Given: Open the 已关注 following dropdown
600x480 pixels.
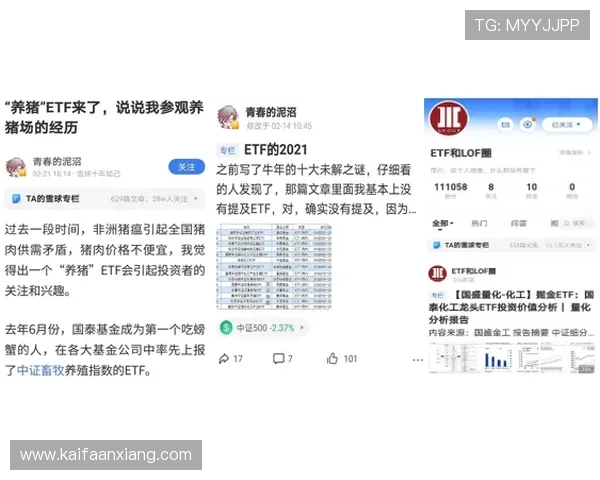Looking at the screenshot, I should click(566, 125).
